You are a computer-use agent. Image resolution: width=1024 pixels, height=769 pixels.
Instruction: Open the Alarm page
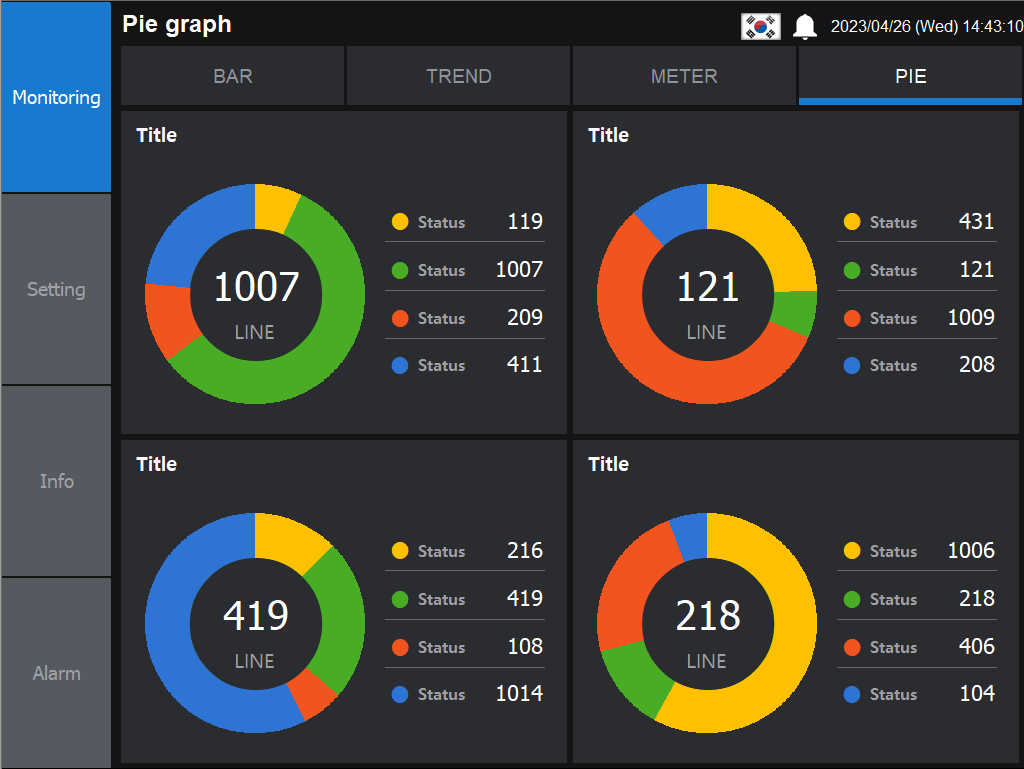55,673
